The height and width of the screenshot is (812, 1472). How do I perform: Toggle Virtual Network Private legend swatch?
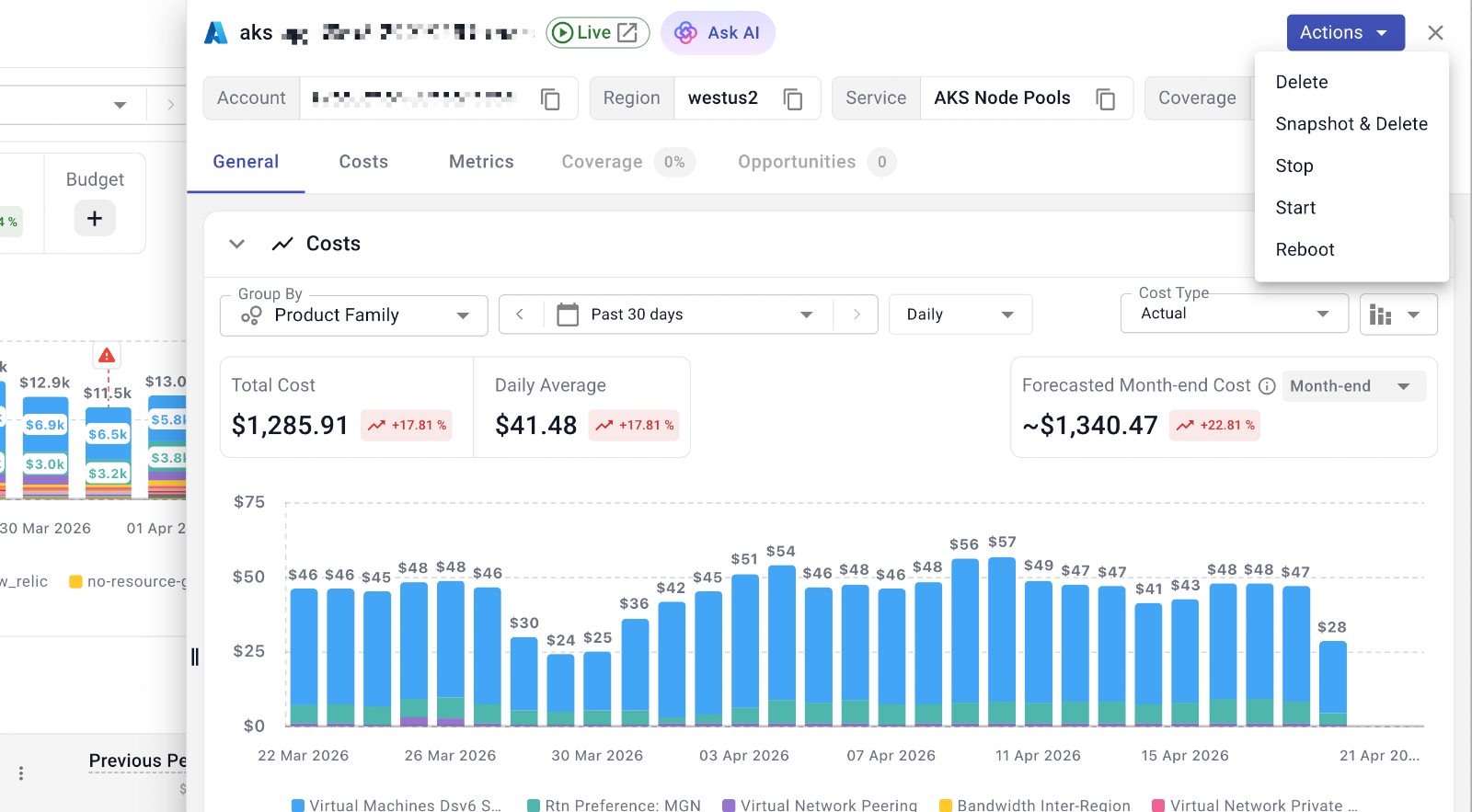(1158, 806)
